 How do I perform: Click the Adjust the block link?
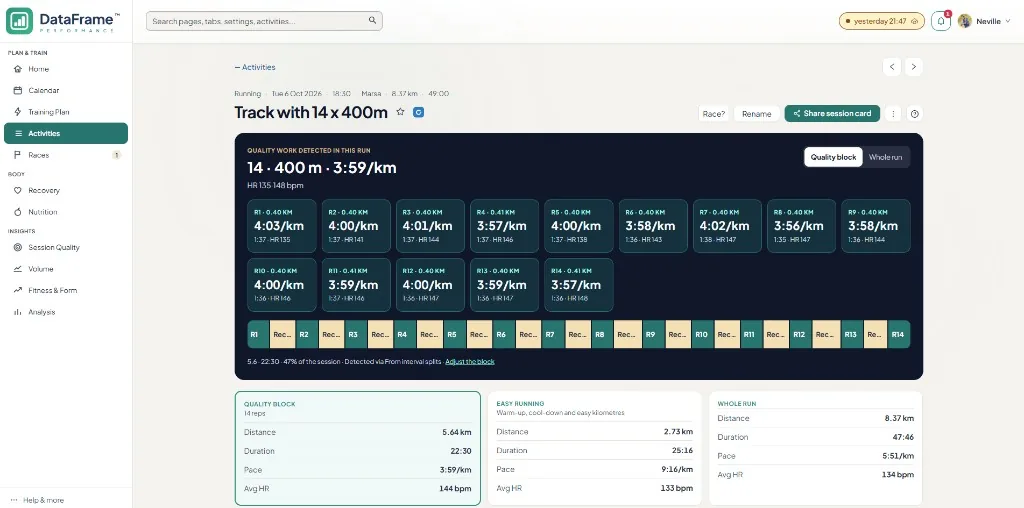coord(470,362)
